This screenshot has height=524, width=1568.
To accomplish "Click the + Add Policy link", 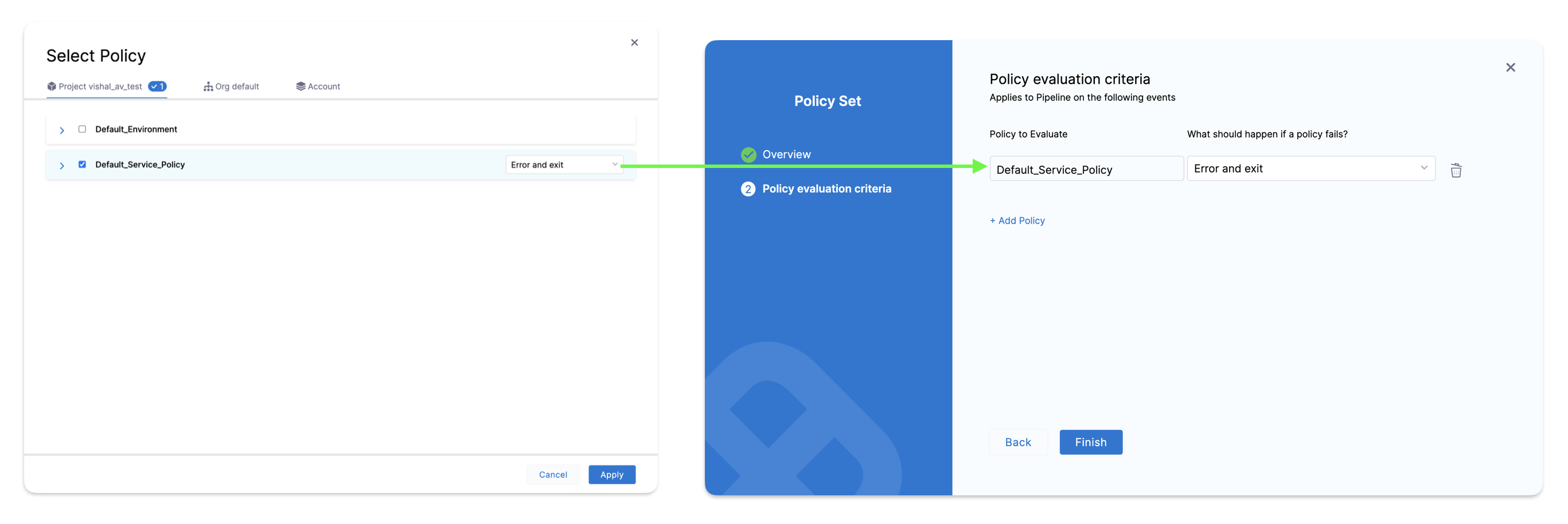I will [x=1017, y=220].
